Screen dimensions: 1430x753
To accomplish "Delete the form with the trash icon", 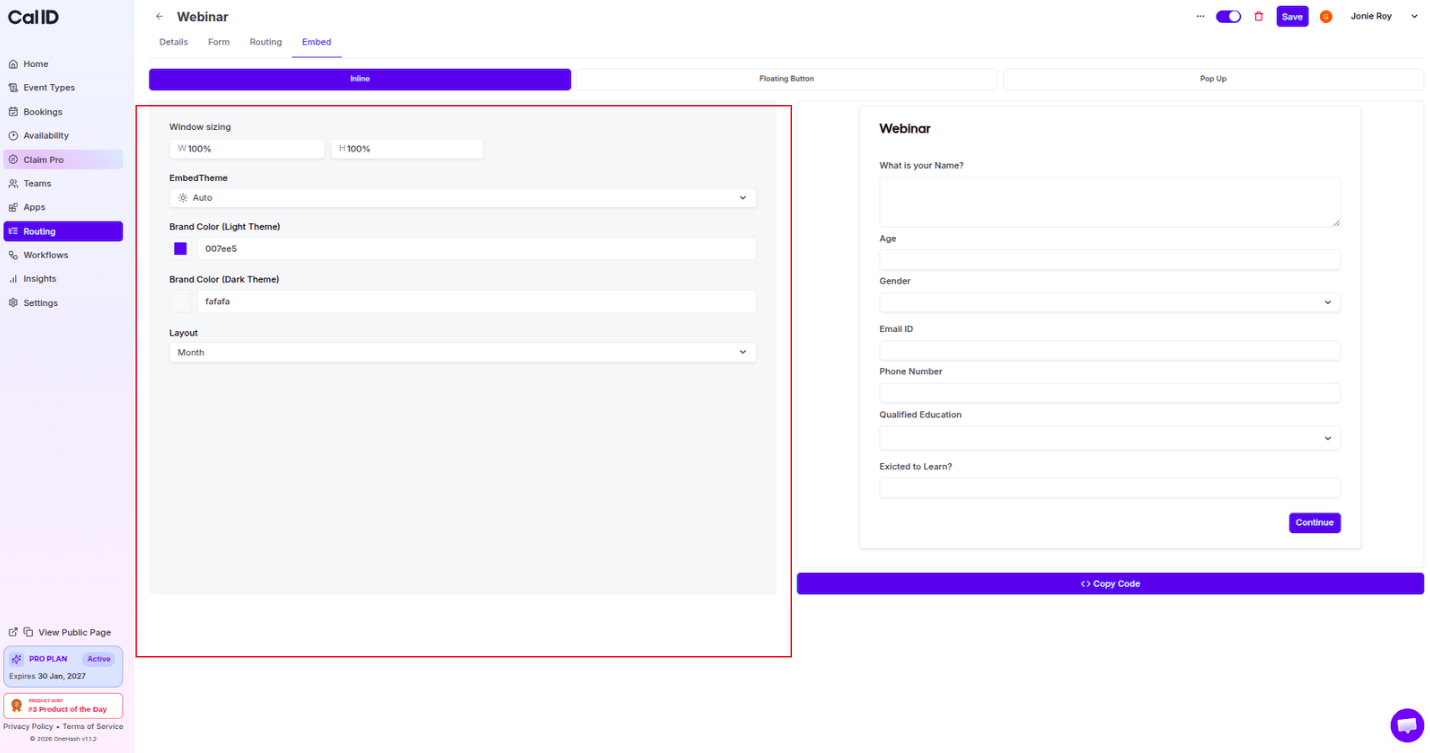I will (x=1259, y=16).
